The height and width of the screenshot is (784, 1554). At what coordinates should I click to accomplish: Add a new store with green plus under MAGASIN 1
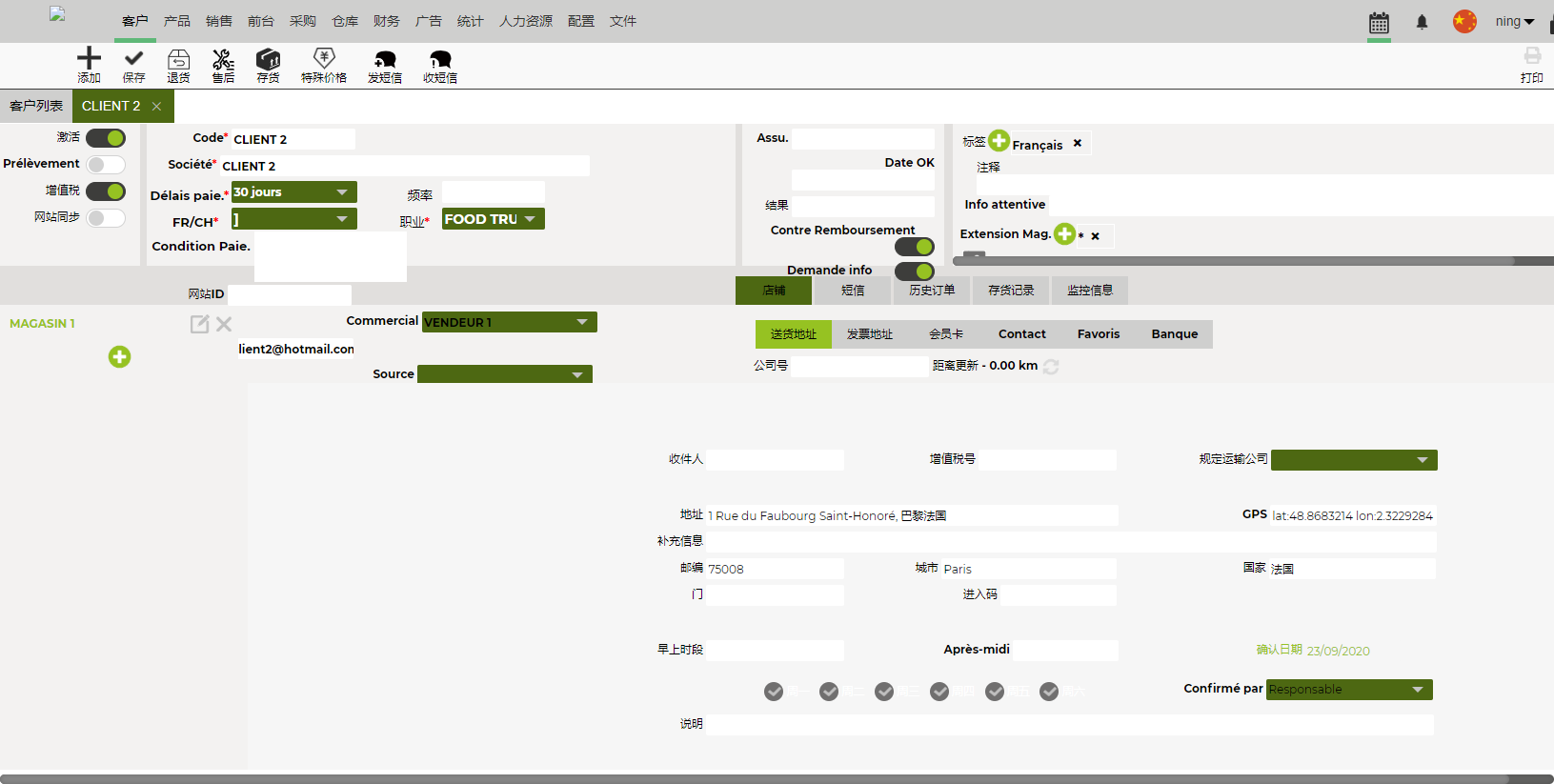pyautogui.click(x=119, y=357)
